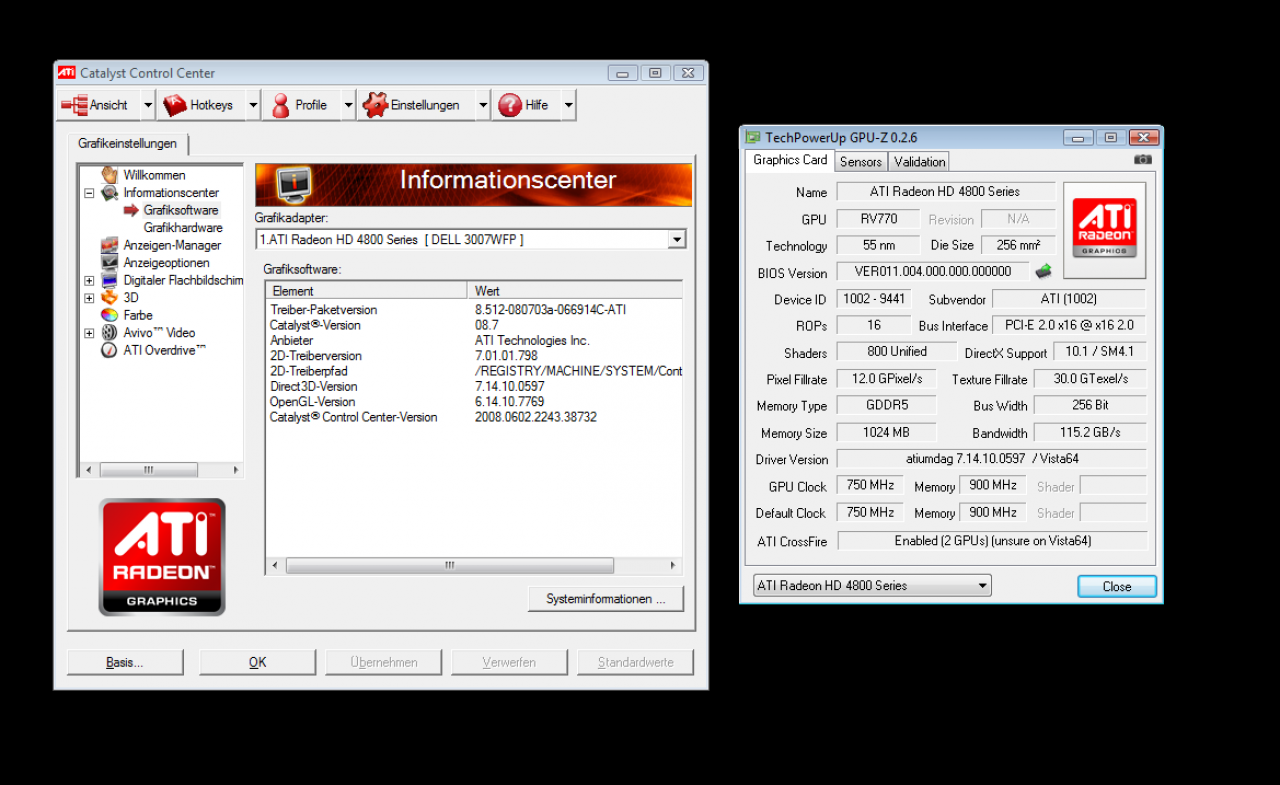Select Informationscenter tree node
The width and height of the screenshot is (1280, 785).
171,193
